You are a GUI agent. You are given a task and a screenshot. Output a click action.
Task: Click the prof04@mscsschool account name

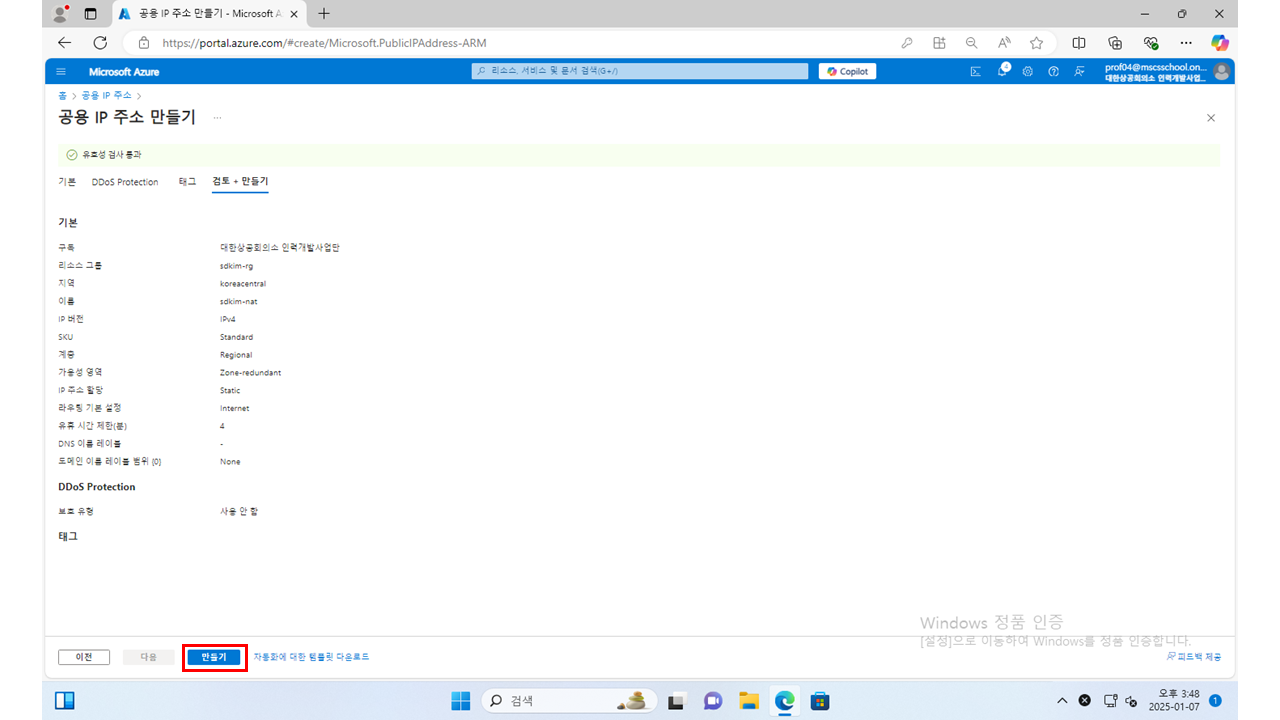1155,67
